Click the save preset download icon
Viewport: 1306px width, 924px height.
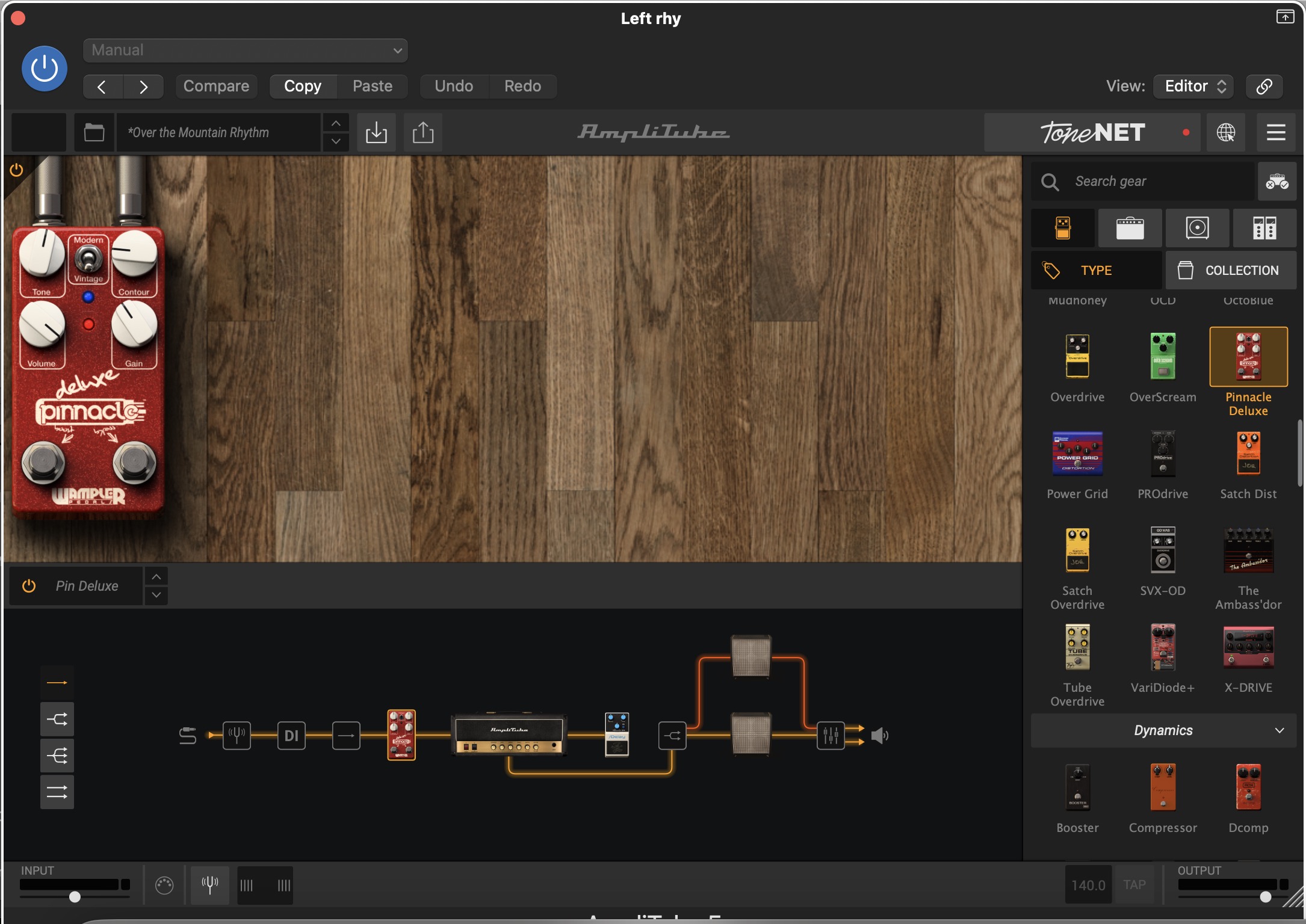click(376, 132)
